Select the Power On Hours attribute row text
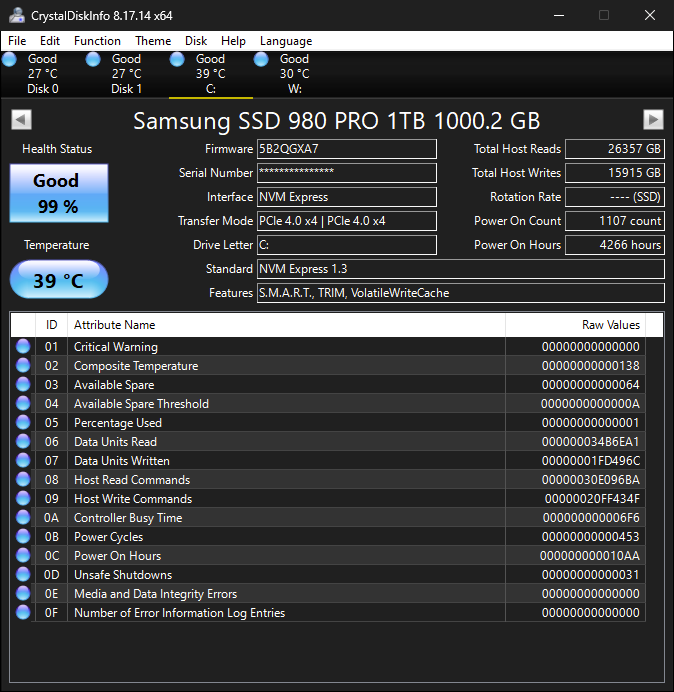Viewport: 674px width, 692px height. tap(117, 556)
